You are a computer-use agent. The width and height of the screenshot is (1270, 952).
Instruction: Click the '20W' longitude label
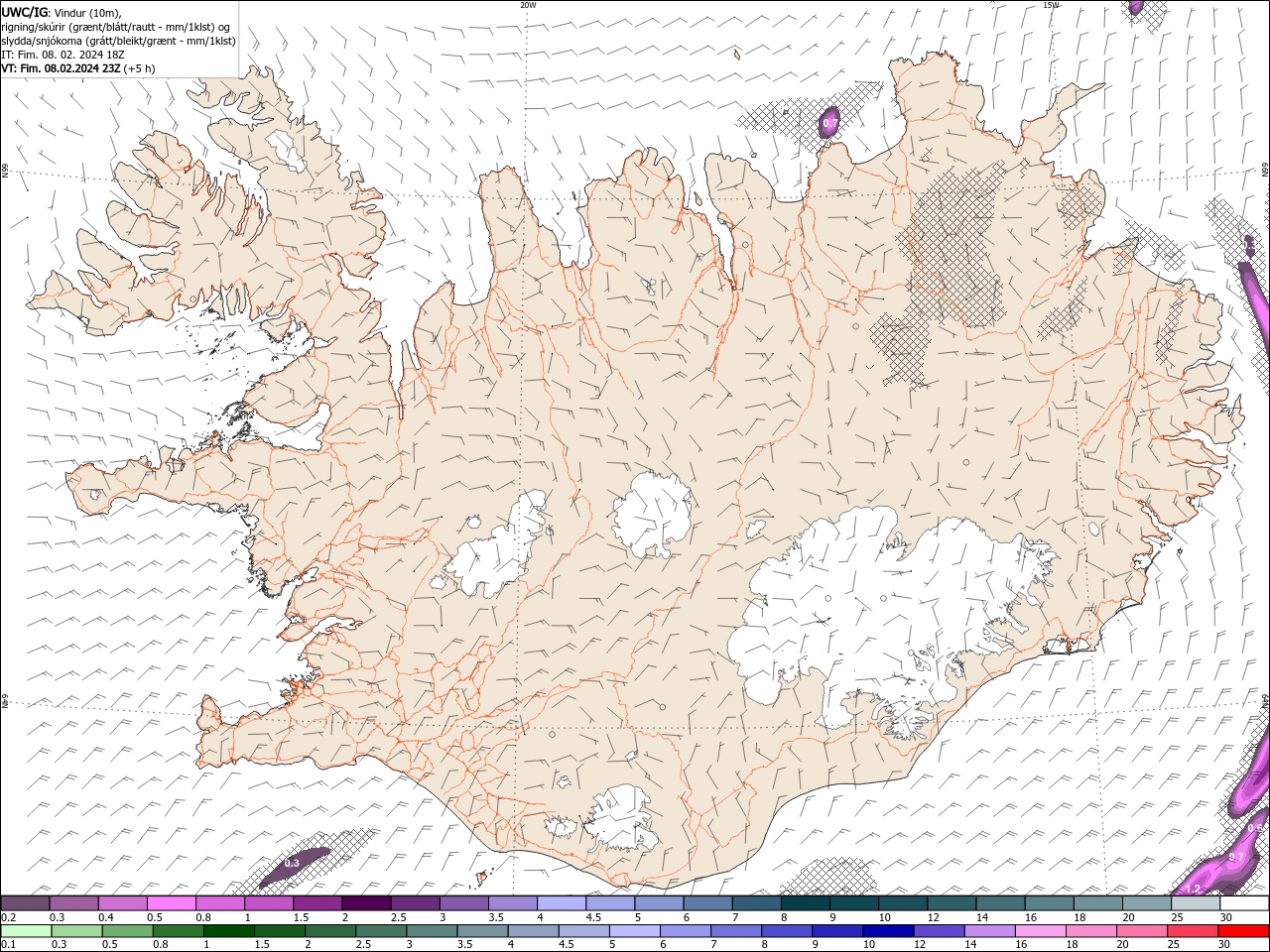click(528, 5)
